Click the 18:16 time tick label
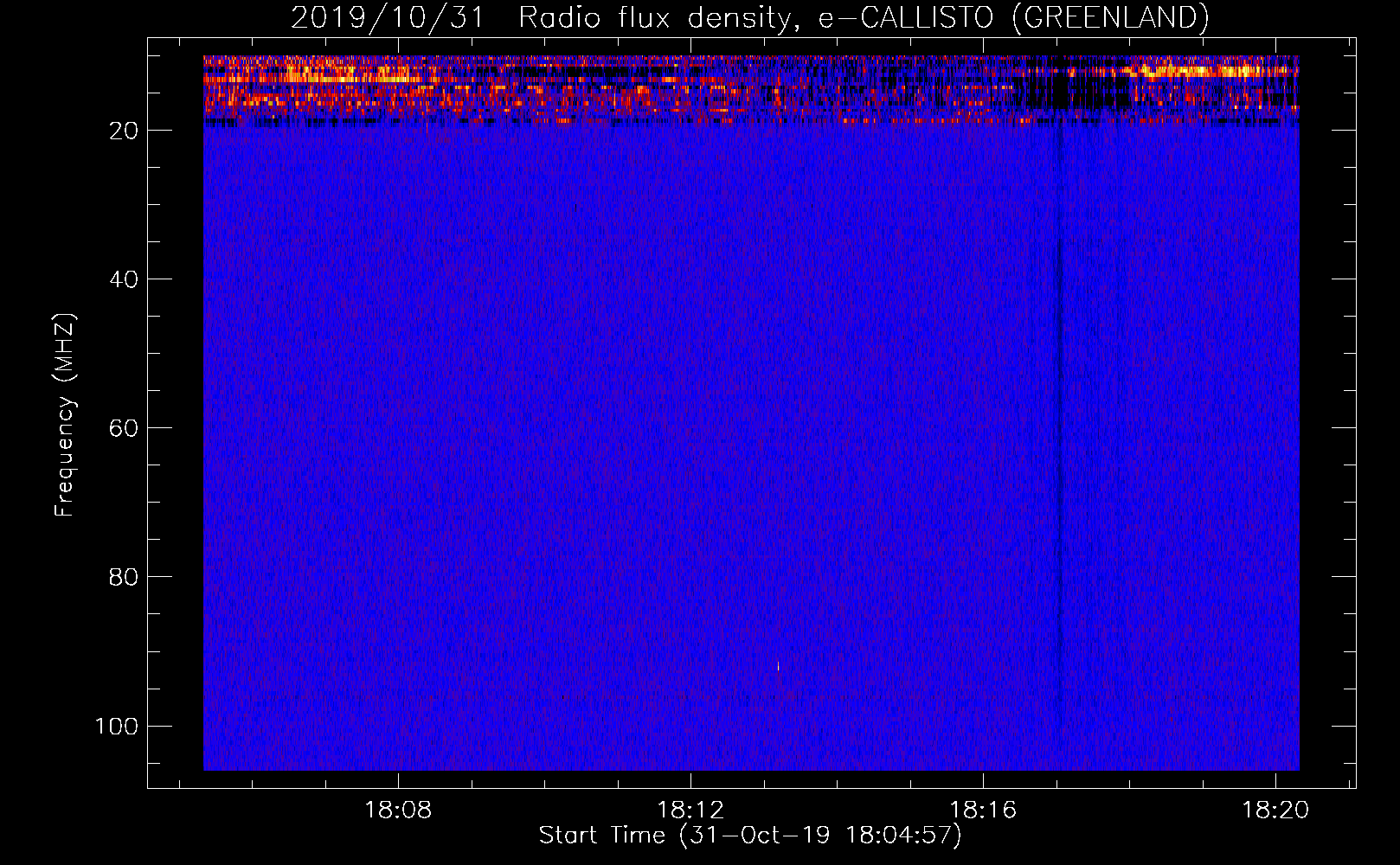The image size is (1400, 865). pos(983,811)
